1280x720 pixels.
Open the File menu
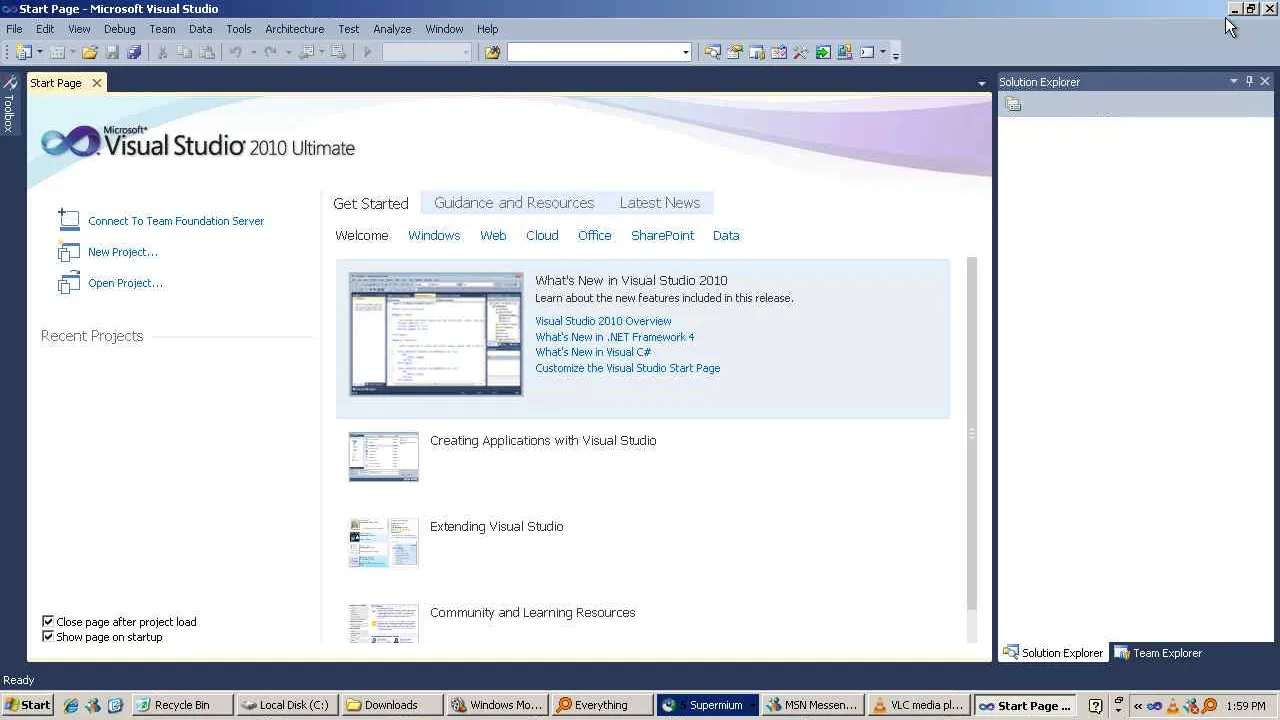click(x=14, y=29)
